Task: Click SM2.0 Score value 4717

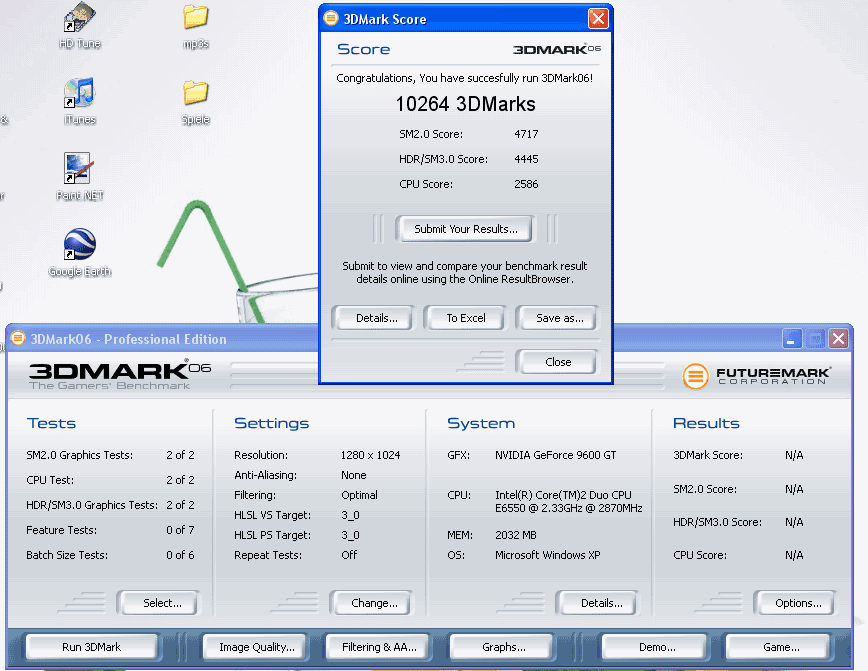Action: [526, 134]
